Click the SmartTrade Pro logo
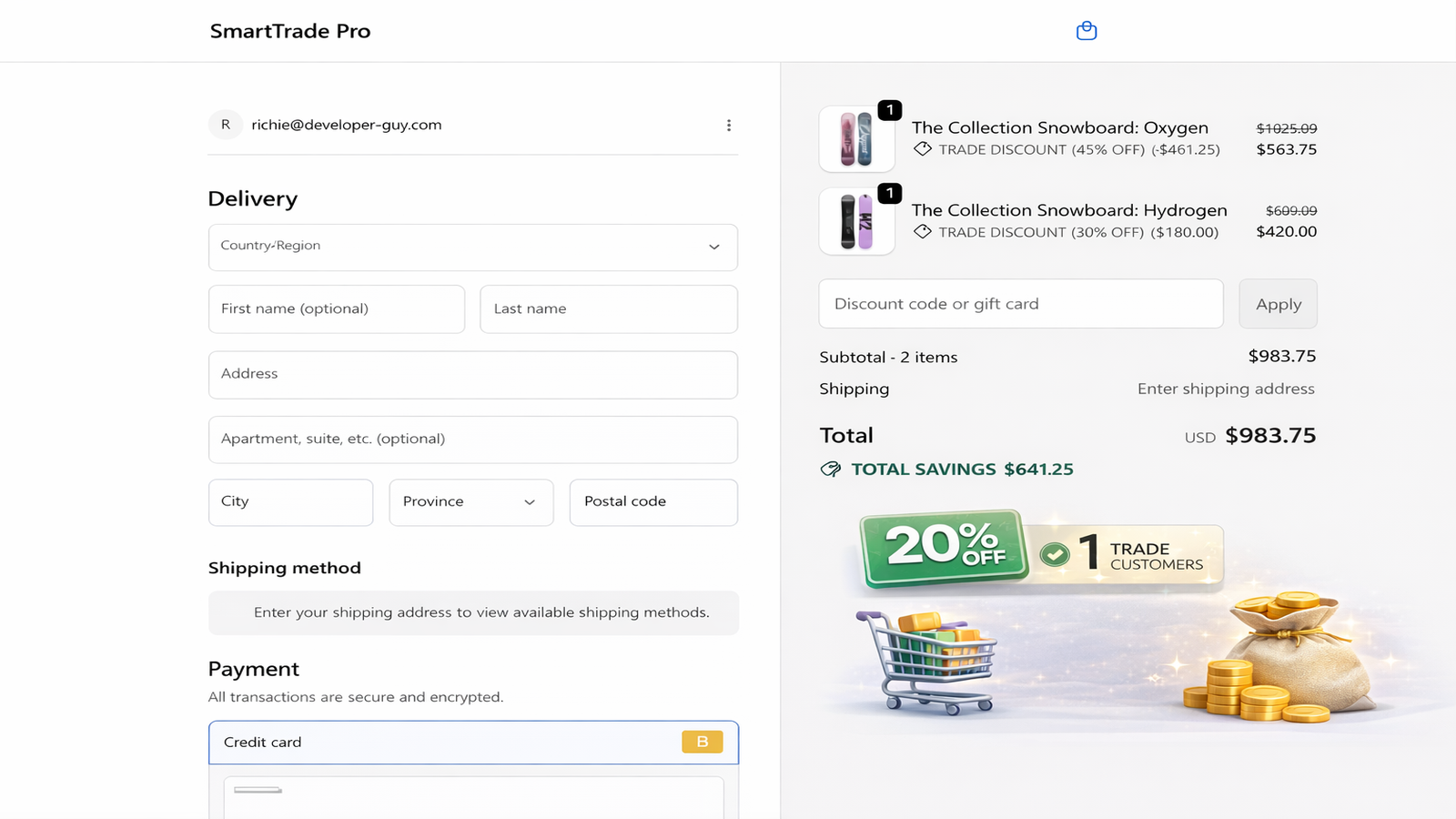The width and height of the screenshot is (1456, 819). point(289,30)
